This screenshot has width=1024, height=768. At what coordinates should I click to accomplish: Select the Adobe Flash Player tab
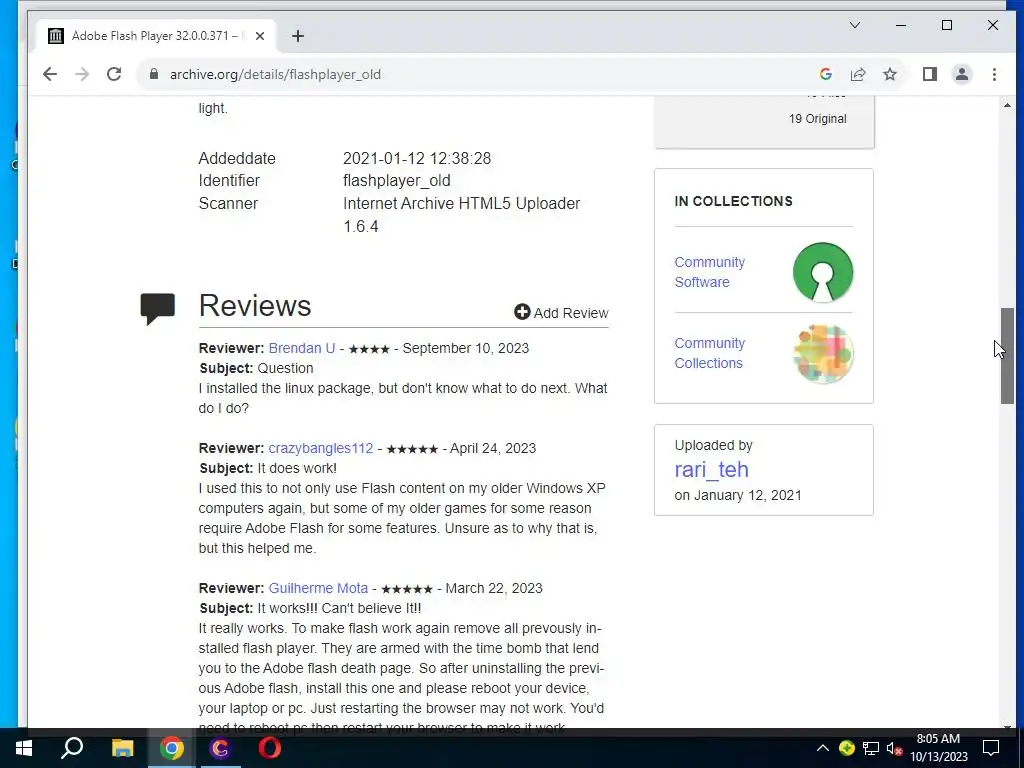pyautogui.click(x=157, y=36)
